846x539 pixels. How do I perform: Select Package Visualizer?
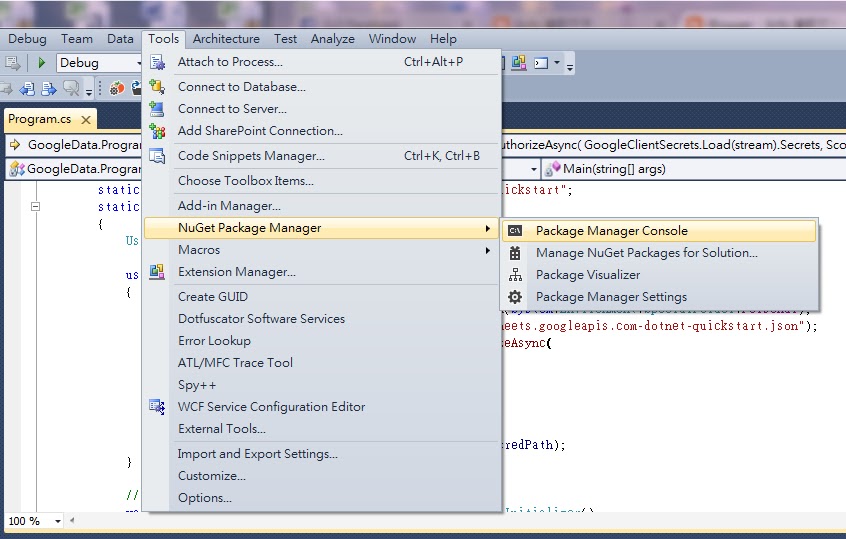(x=659, y=275)
